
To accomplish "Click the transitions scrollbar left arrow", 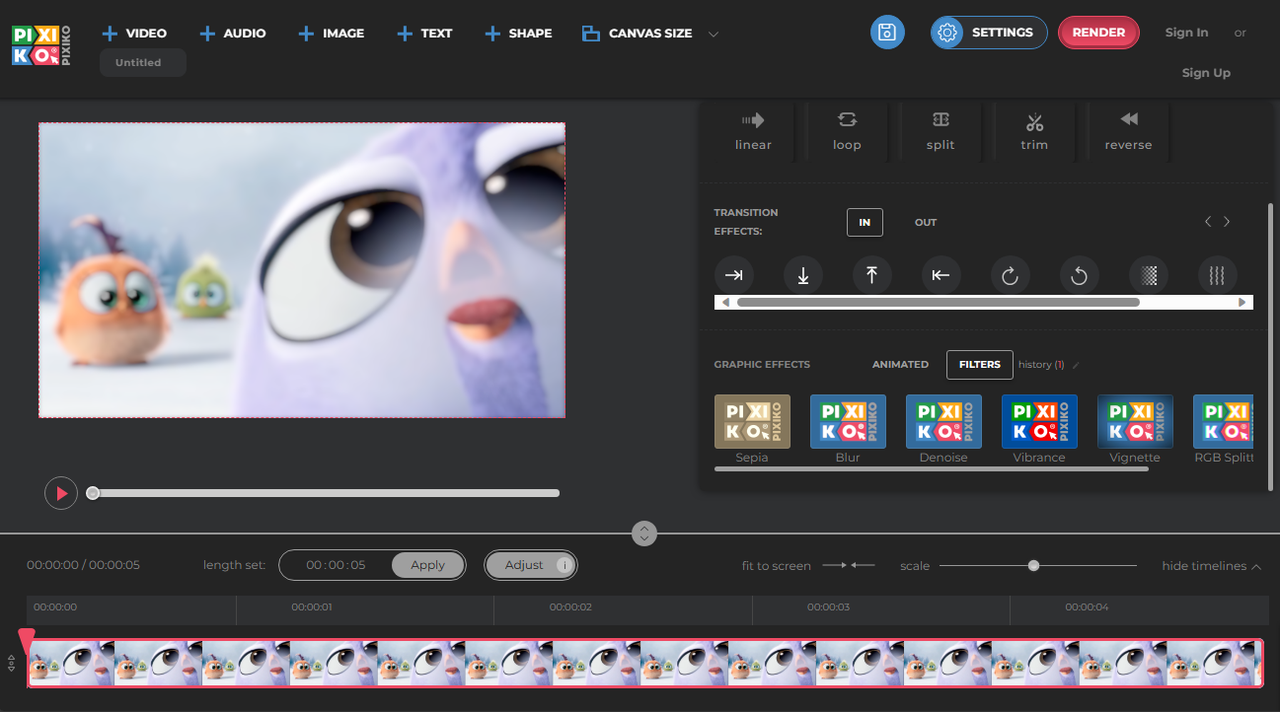I will coord(725,302).
